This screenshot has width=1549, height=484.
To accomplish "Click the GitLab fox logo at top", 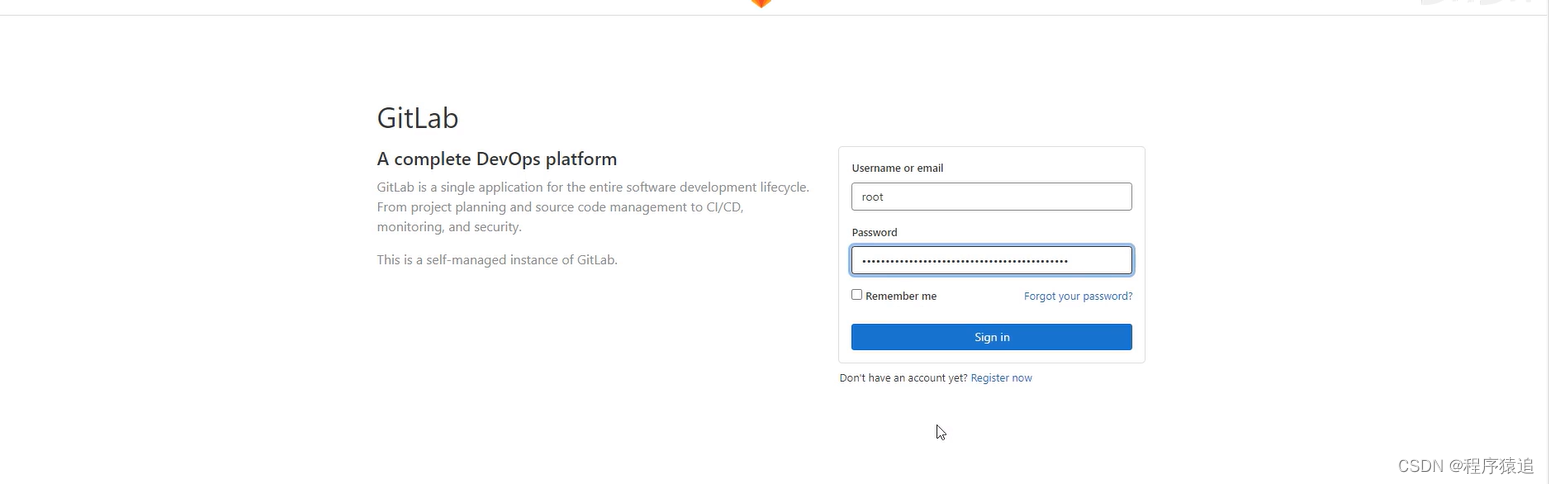I will pos(761,3).
